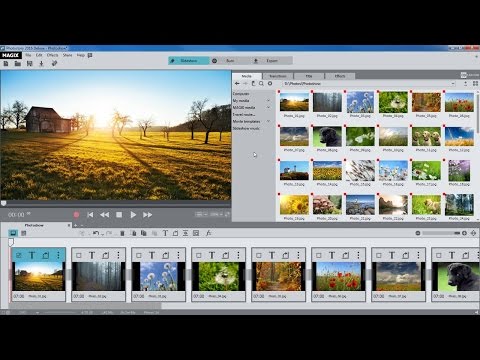Click the fullscreen preview icon beside zoom percentage
Screen dimensions: 480x360
pos(227,214)
